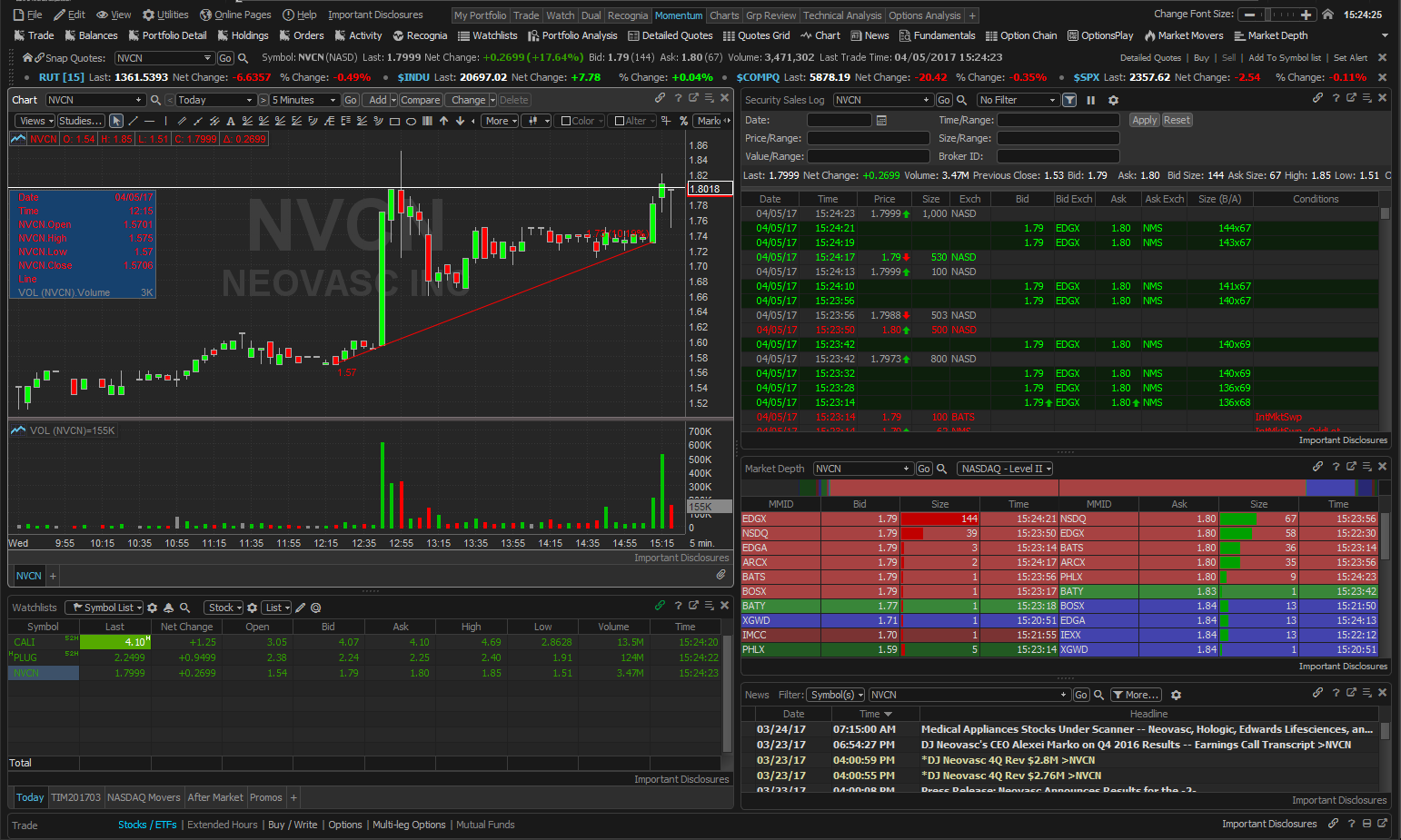Screen dimensions: 1401x840
Task: Open the Views dropdown in chart
Action: 35,121
